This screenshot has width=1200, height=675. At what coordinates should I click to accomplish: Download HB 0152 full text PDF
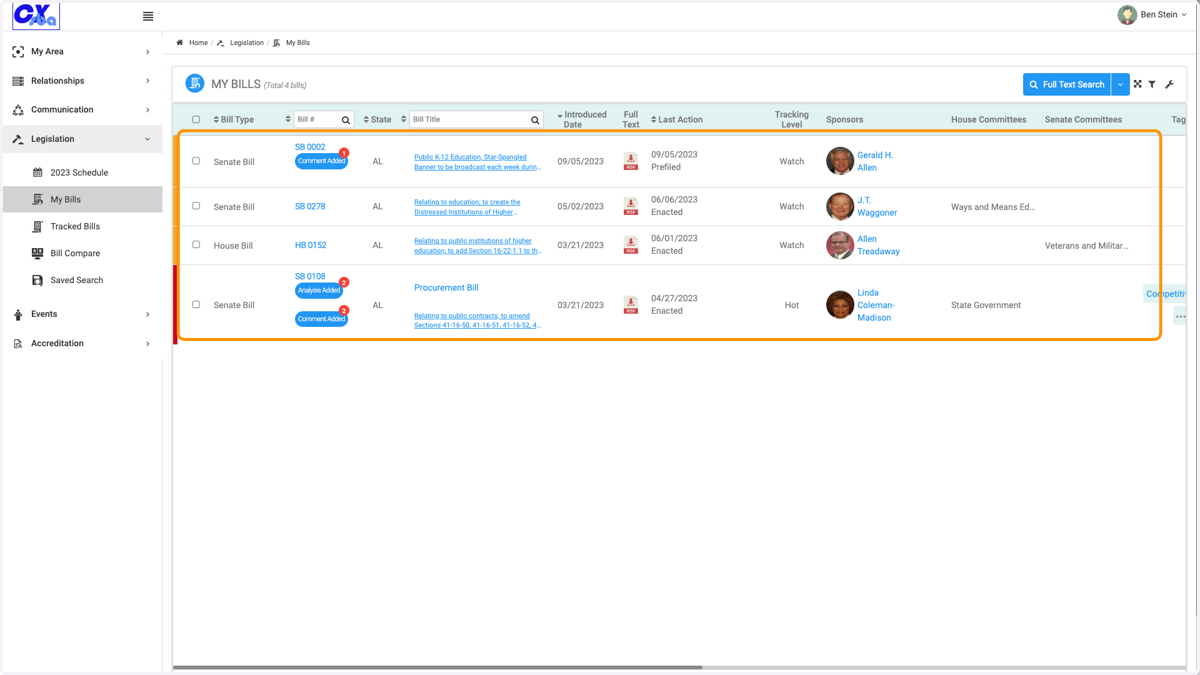coord(631,245)
